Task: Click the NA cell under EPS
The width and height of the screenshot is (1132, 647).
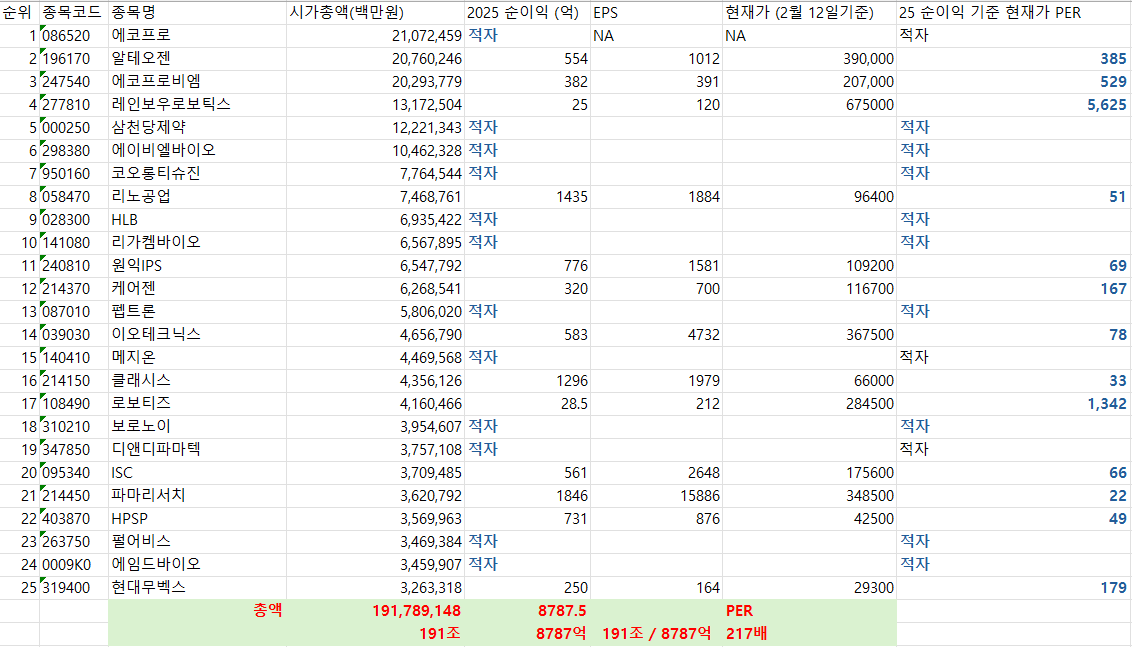Action: click(656, 35)
